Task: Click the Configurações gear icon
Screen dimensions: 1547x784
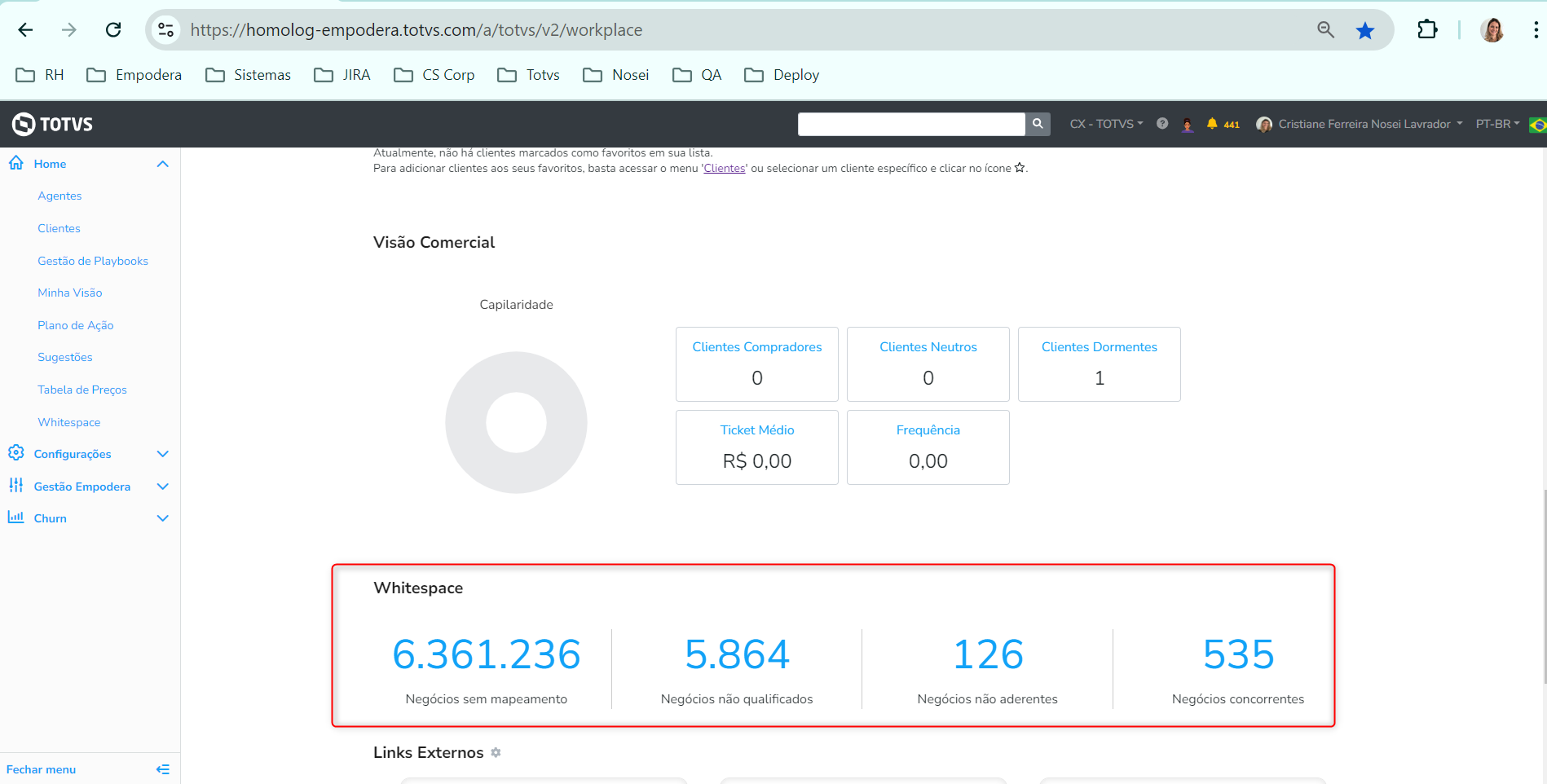Action: click(15, 452)
